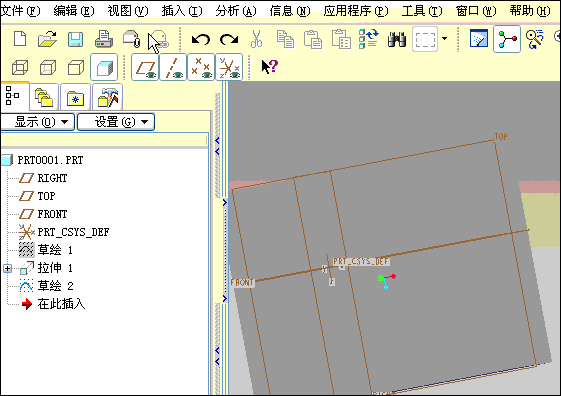Open the 设置(G) dropdown
This screenshot has height=396, width=561.
click(116, 122)
